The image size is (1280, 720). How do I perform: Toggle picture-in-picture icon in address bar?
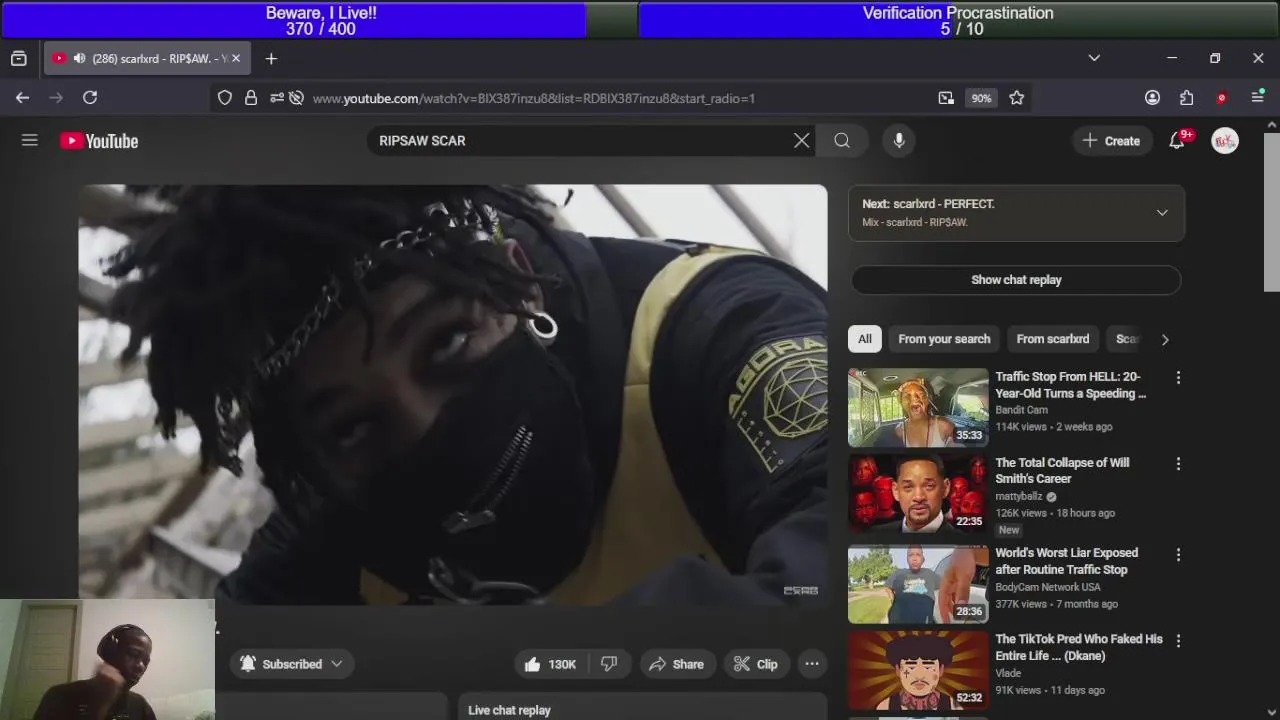[x=946, y=98]
